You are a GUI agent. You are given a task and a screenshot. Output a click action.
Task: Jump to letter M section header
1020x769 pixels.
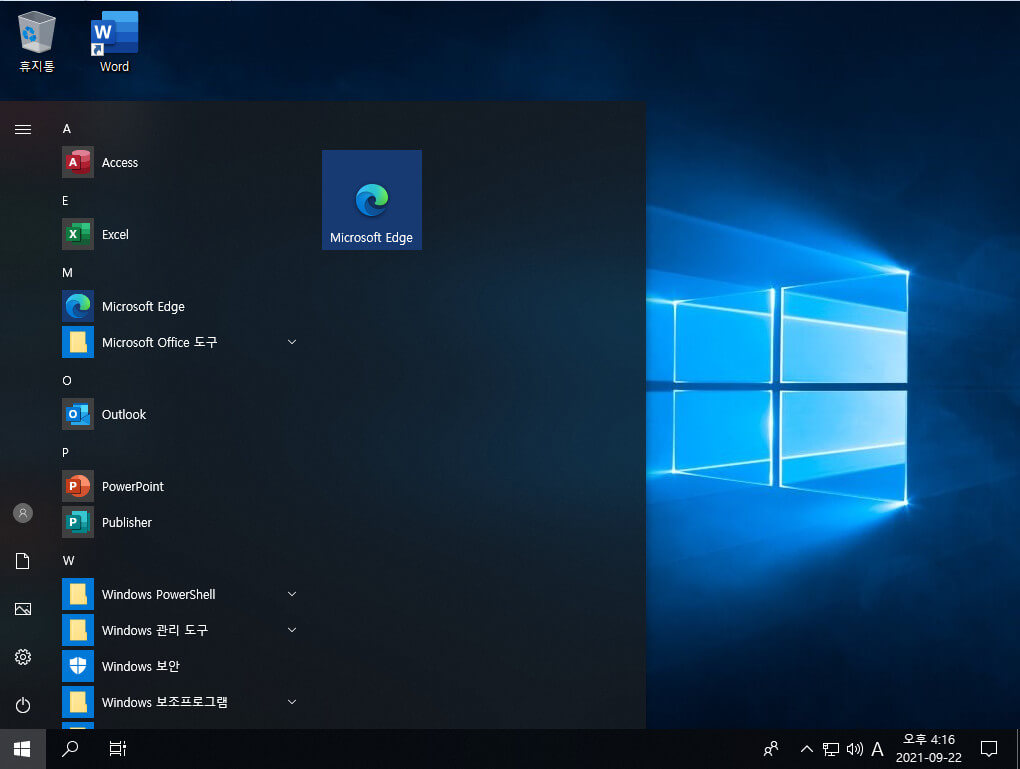67,273
